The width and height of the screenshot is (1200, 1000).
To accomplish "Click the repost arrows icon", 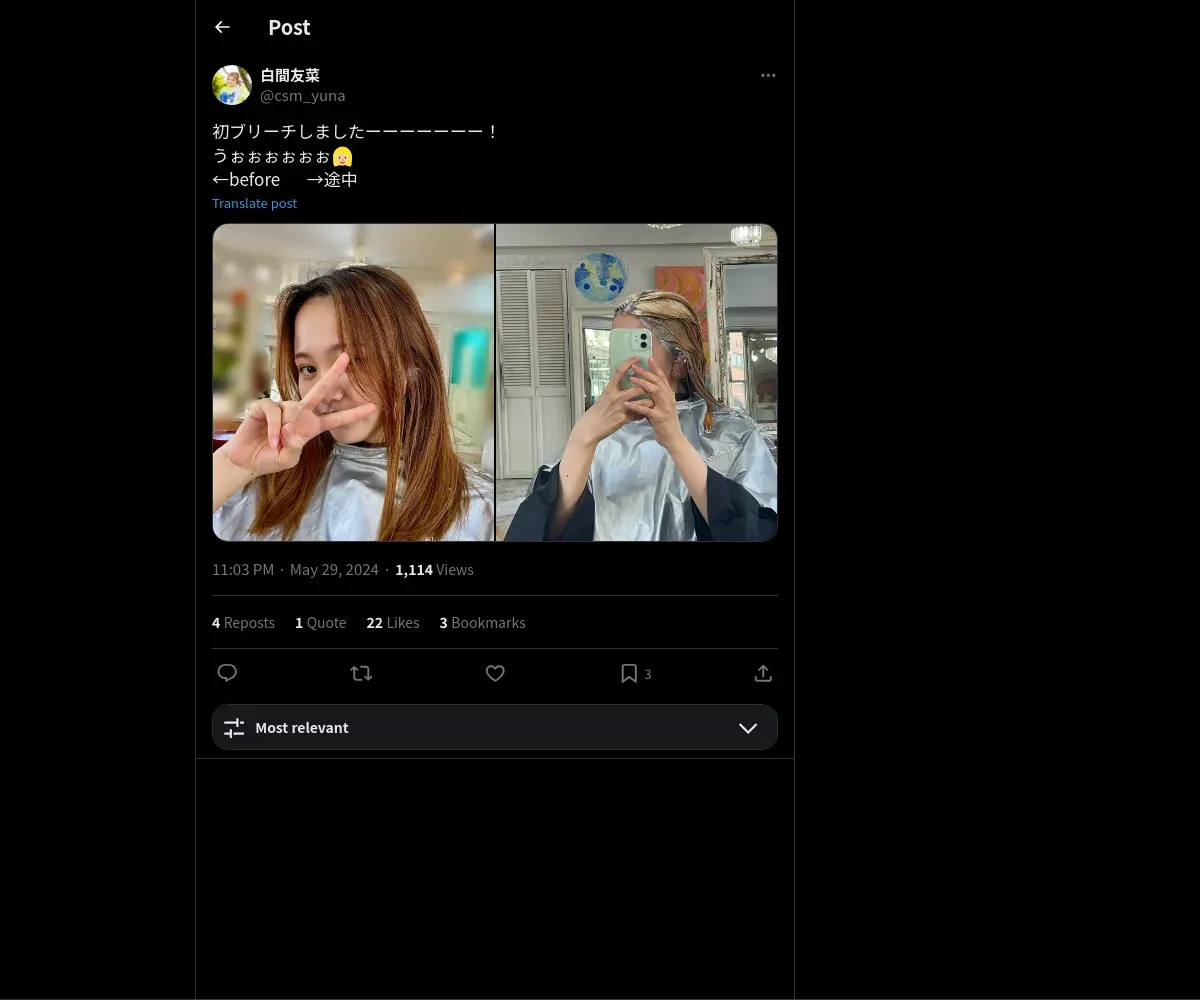I will coord(361,673).
